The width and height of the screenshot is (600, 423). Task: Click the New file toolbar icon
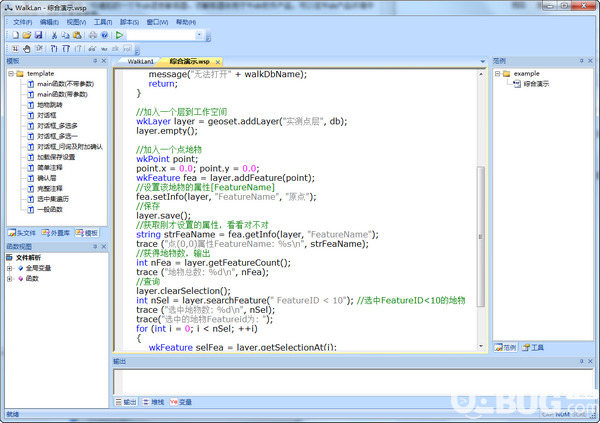(15, 35)
